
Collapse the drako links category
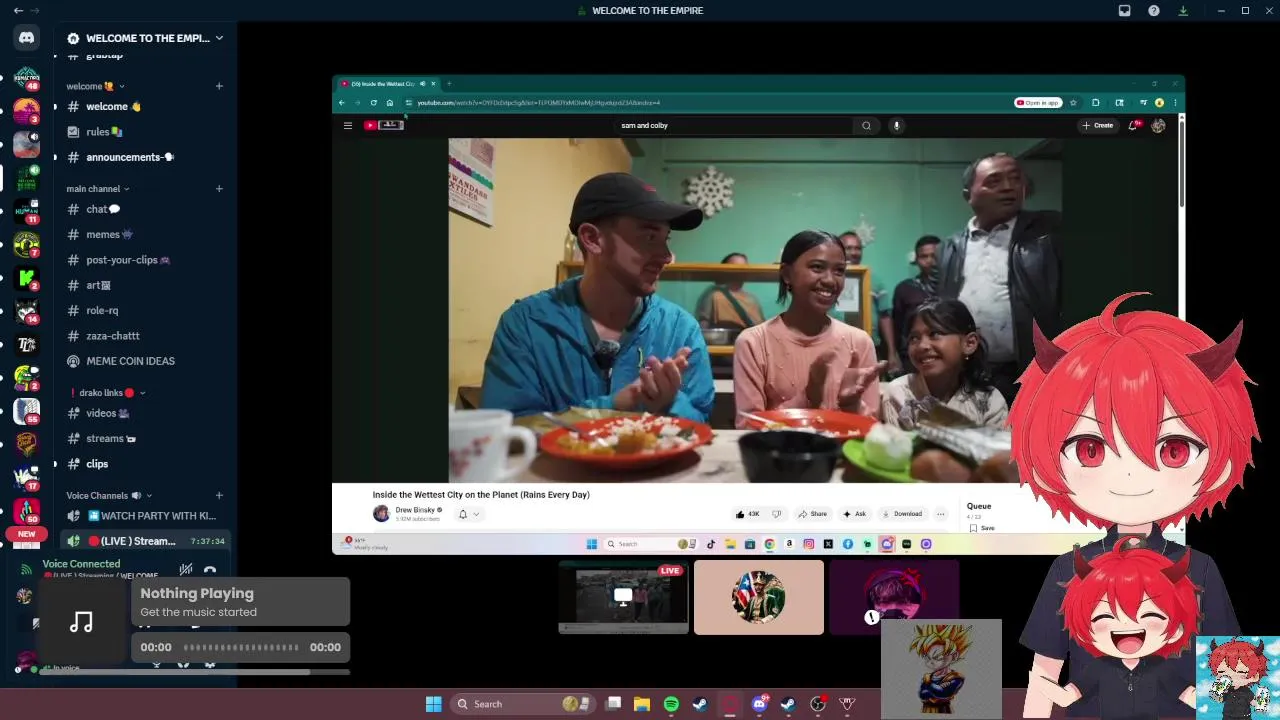click(x=108, y=393)
